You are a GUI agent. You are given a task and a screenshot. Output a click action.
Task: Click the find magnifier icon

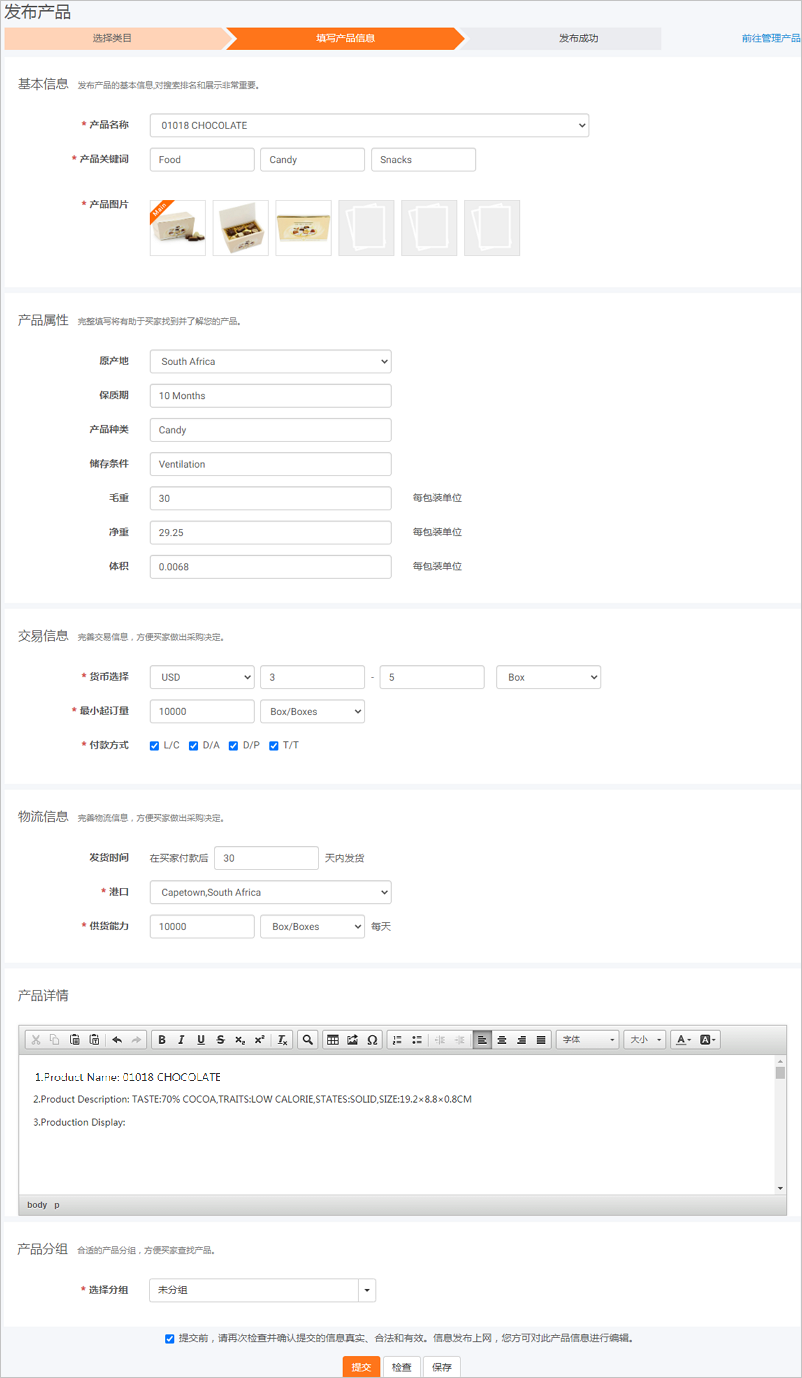pos(308,1040)
